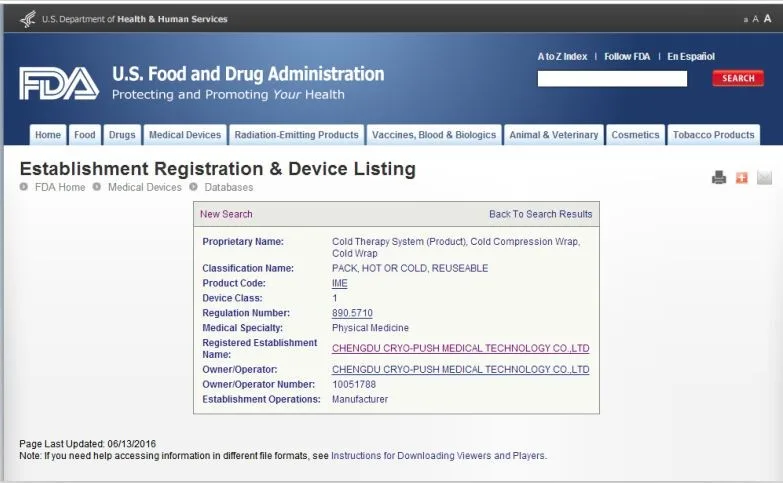Click 'Physical Medicine' specialty value
The width and height of the screenshot is (783, 483).
pyautogui.click(x=371, y=328)
